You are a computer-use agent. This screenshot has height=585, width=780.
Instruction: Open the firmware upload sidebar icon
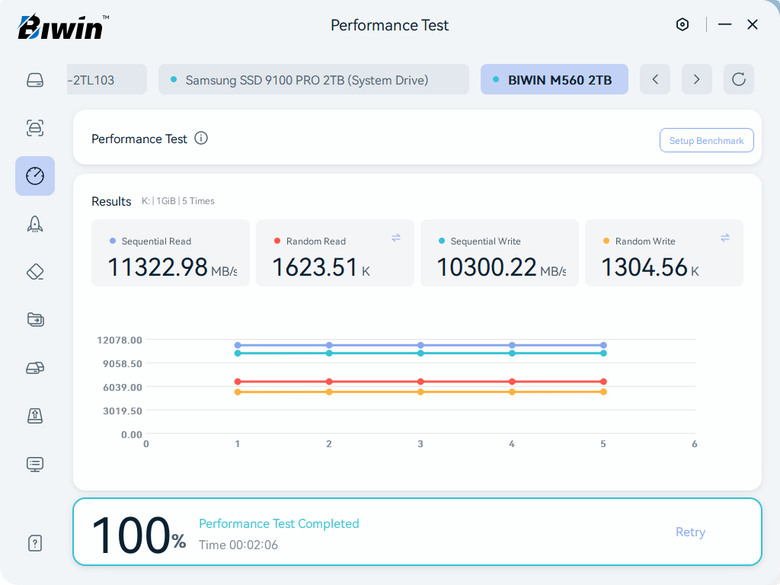point(35,415)
